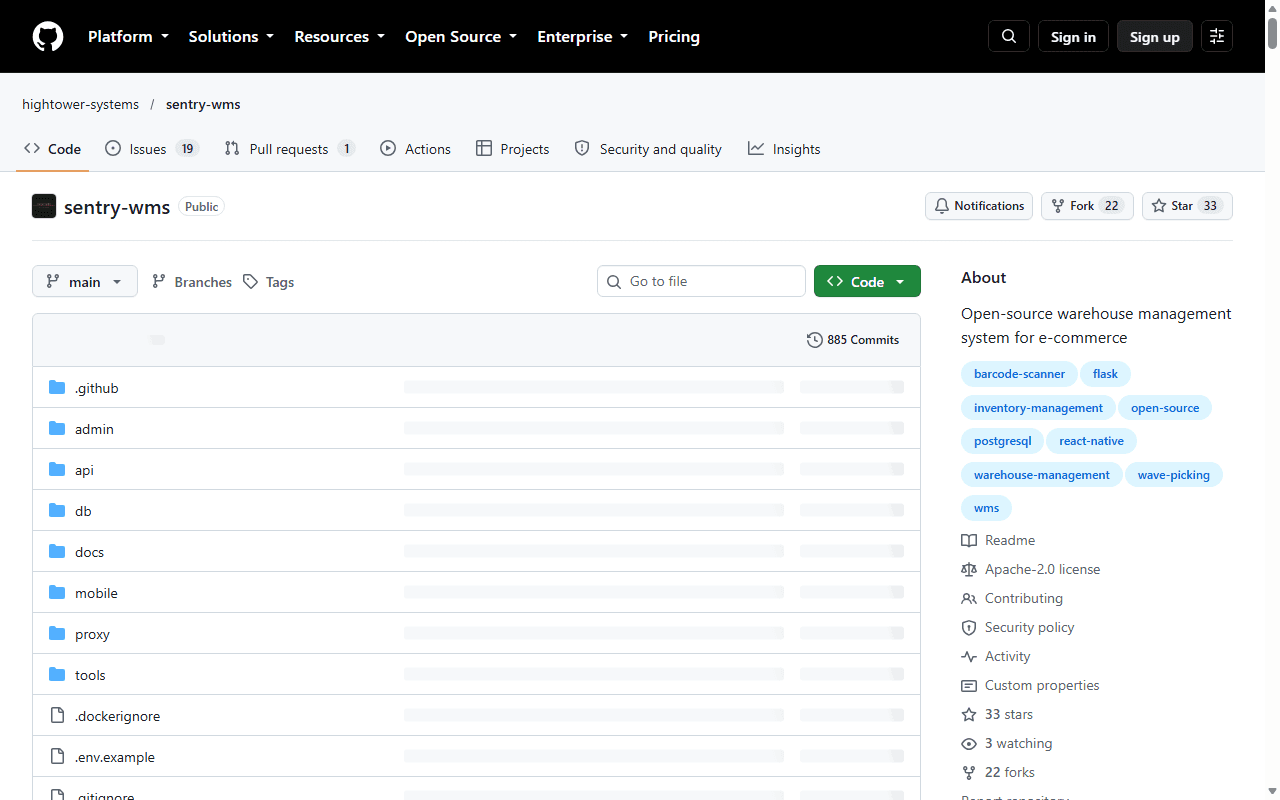Fork the sentry-wms repository
The width and height of the screenshot is (1280, 800).
pyautogui.click(x=1087, y=206)
